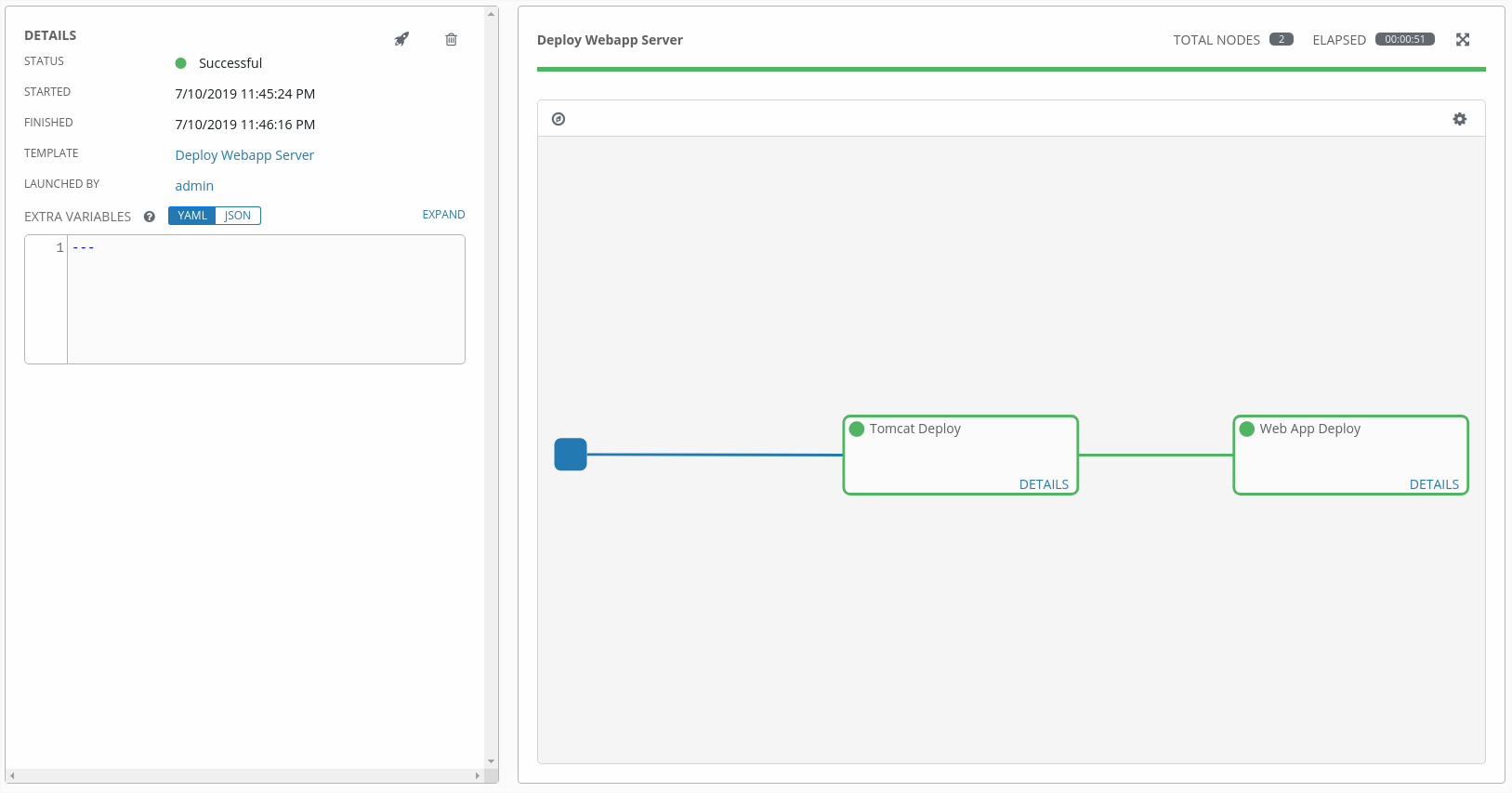Expand the extra variables editor
Screen dimensions: 1512x793
[x=443, y=215]
